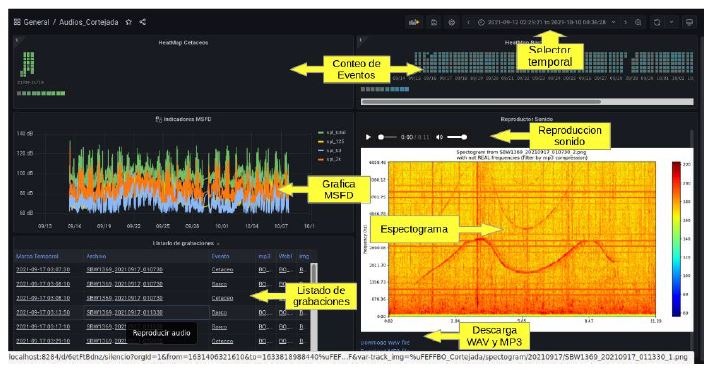
Task: Zoom out the time range
Action: click(x=638, y=22)
